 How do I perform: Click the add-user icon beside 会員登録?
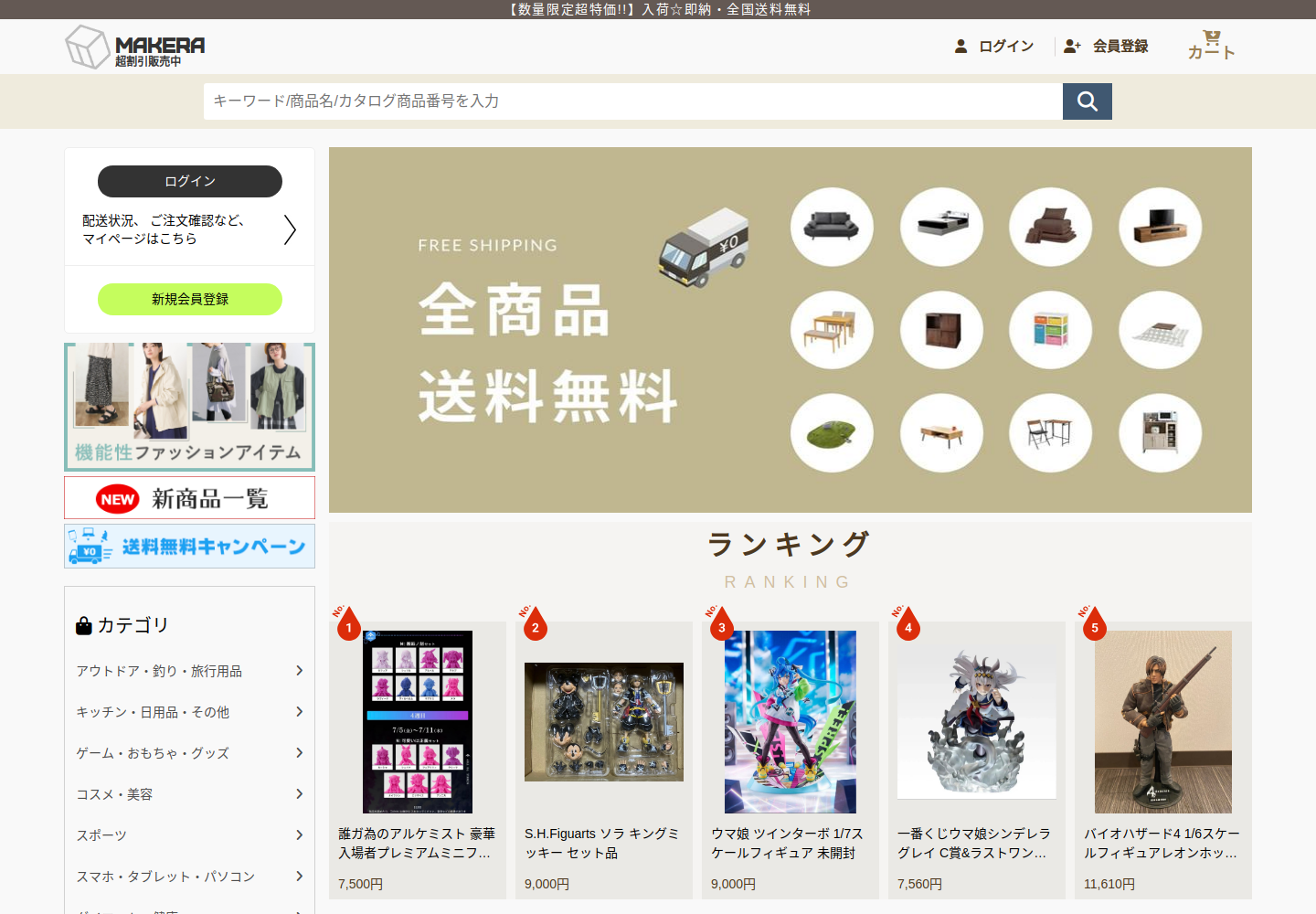pos(1072,46)
